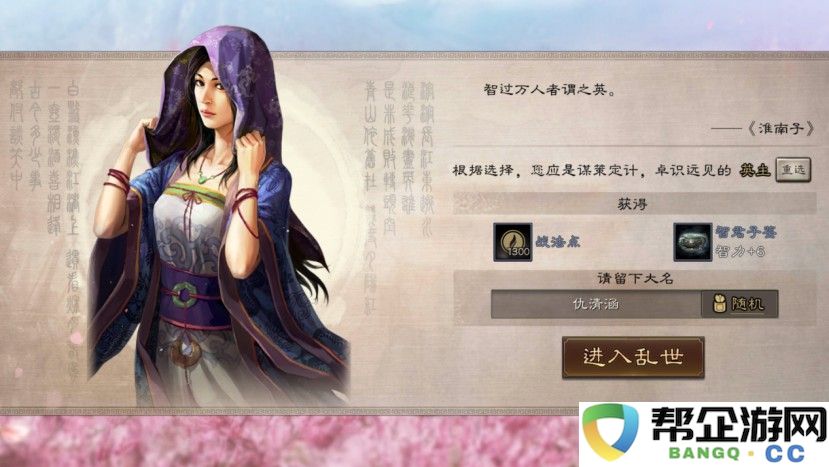Click the round ornament hanging below her belt

[185, 350]
